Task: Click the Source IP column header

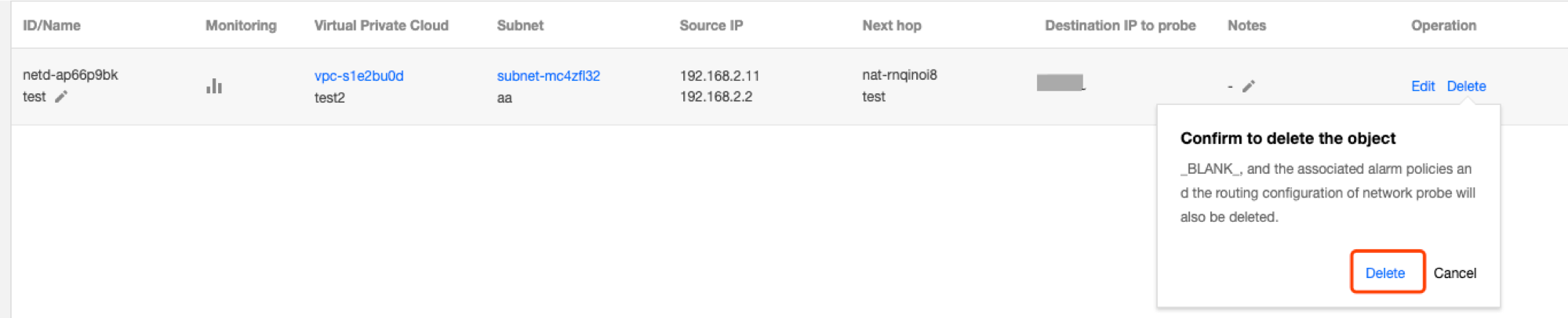Action: [711, 25]
